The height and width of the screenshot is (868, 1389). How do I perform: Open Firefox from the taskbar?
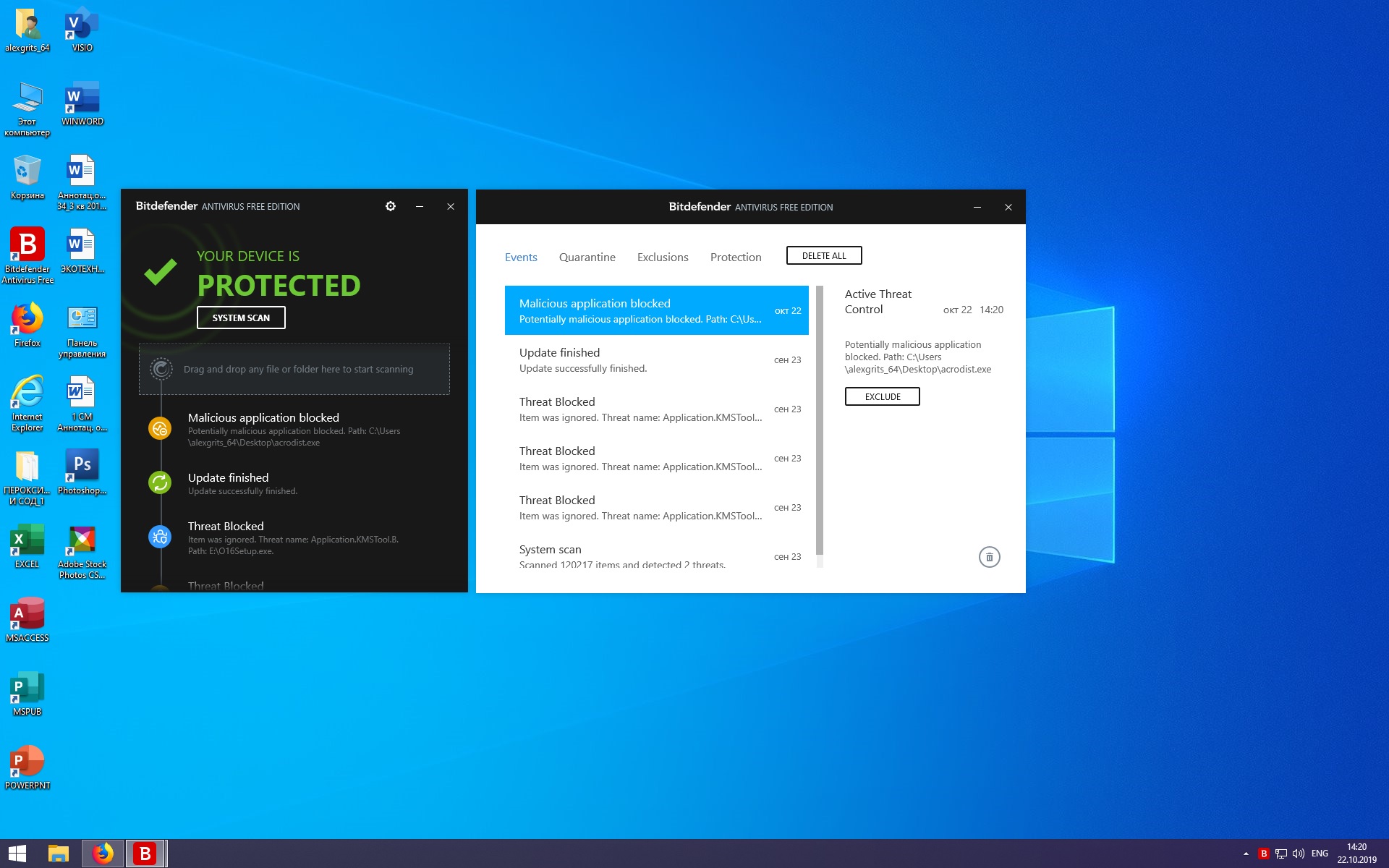(103, 854)
